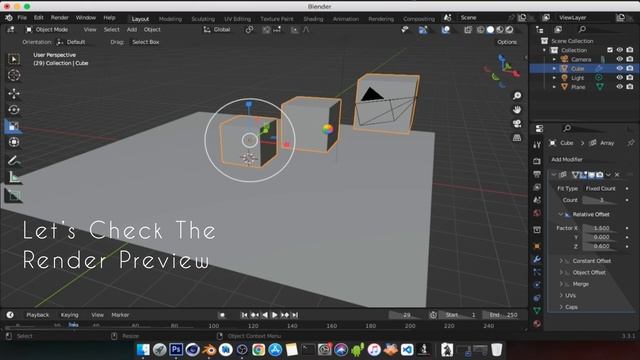Select the Annotate tool
Viewport: 640px width, 360px height.
pyautogui.click(x=14, y=160)
